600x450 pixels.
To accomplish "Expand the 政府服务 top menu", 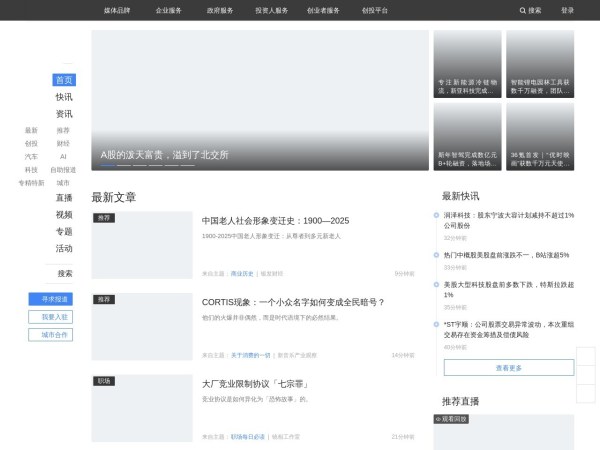I will point(220,10).
